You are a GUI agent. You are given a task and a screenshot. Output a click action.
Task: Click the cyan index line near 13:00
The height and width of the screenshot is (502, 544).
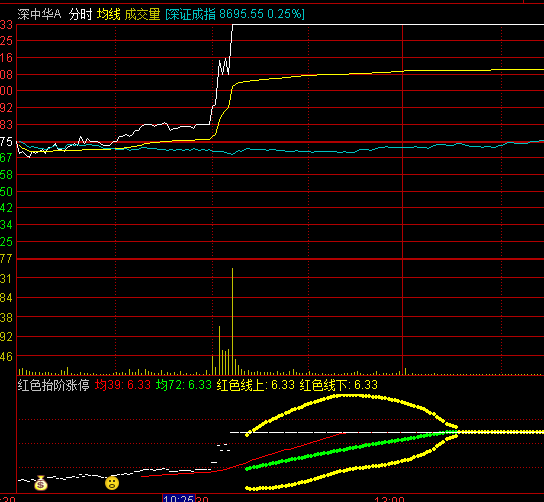(x=402, y=147)
